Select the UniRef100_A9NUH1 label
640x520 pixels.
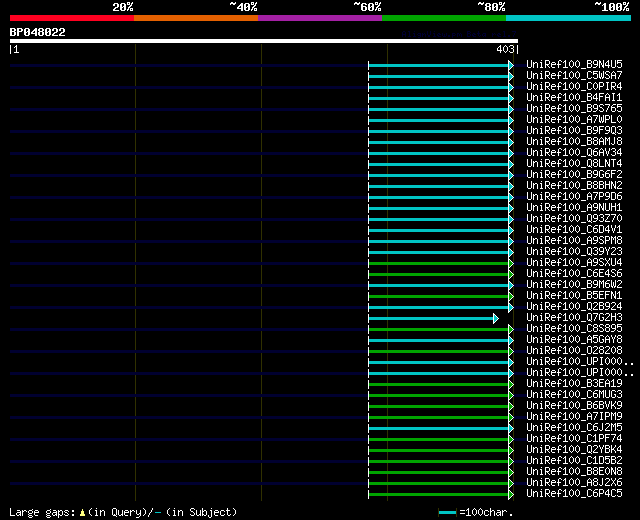(574, 207)
